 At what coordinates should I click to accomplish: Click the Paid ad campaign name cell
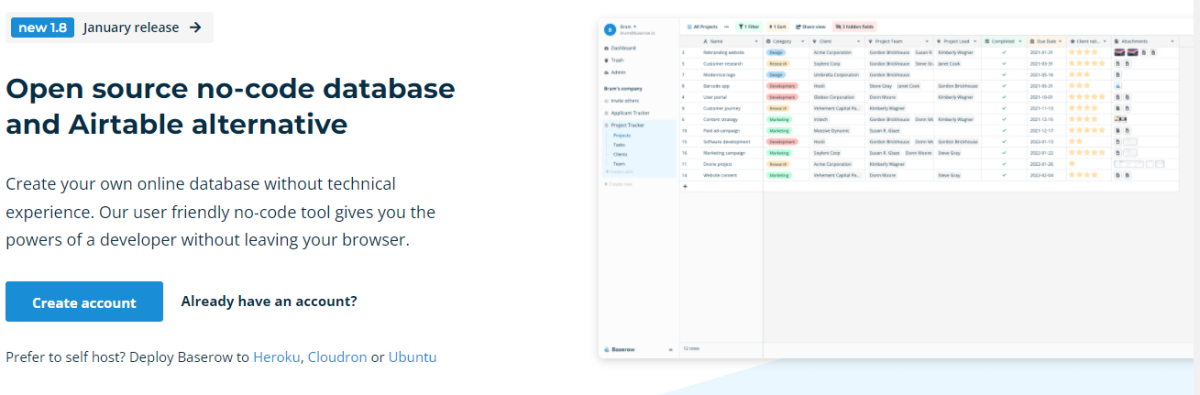[x=722, y=131]
